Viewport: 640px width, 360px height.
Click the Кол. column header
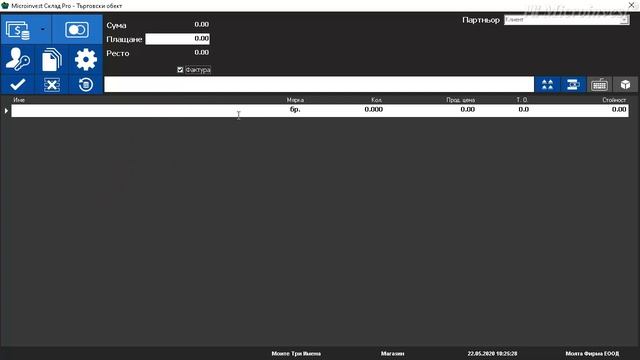(376, 100)
